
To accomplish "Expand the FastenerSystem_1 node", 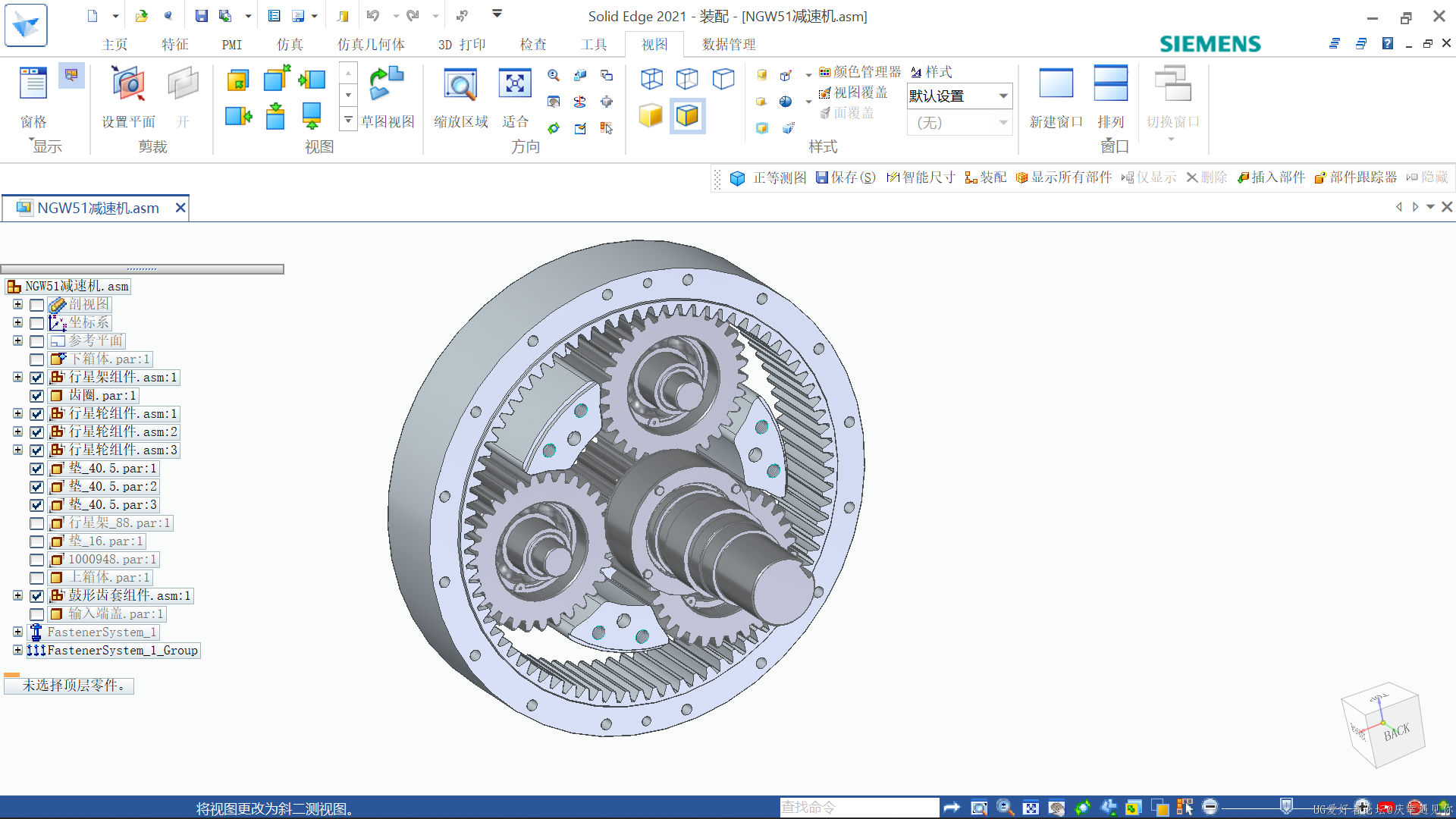I will click(17, 632).
